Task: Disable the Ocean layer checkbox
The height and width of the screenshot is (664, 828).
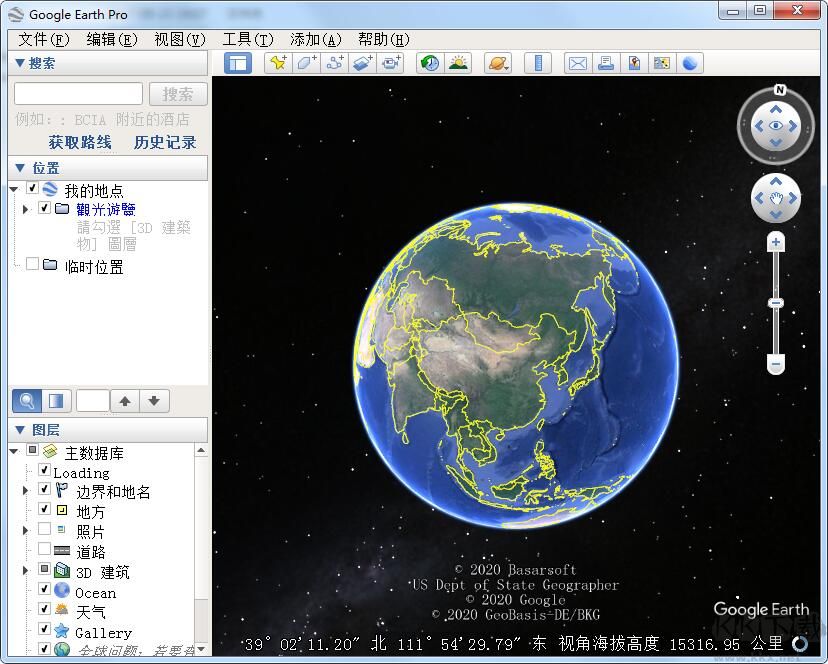Action: point(45,592)
